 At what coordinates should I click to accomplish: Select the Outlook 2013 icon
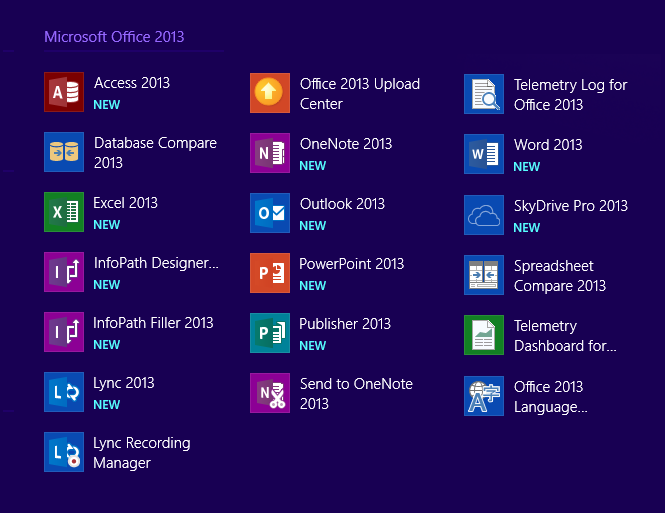tap(270, 213)
